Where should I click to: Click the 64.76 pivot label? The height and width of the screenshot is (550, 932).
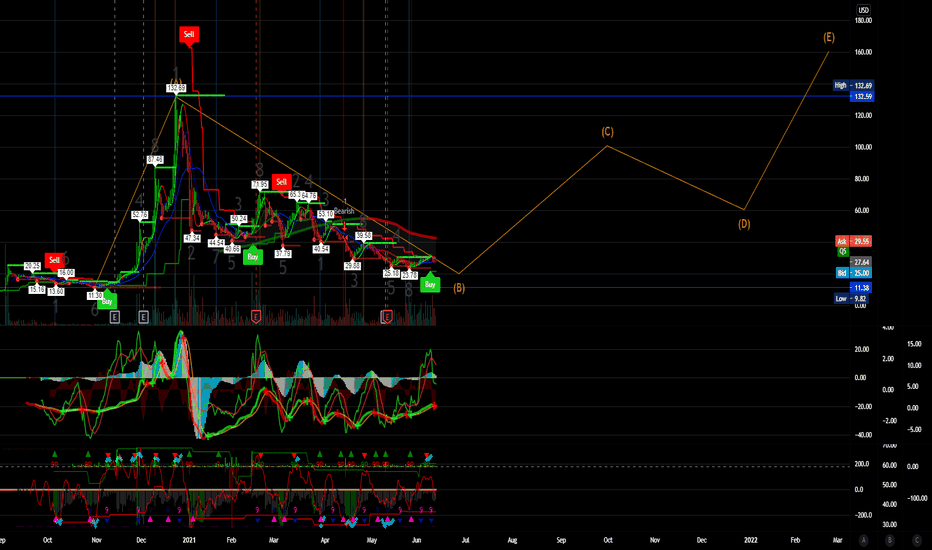pos(308,196)
